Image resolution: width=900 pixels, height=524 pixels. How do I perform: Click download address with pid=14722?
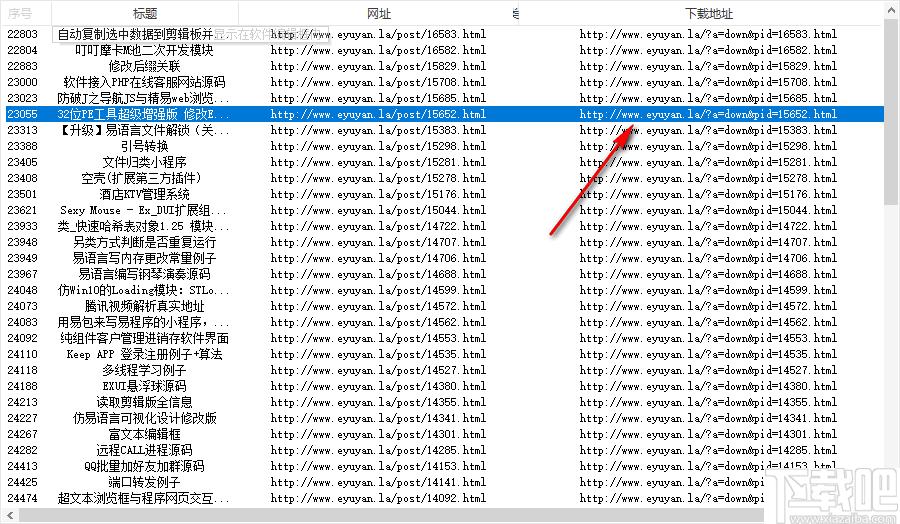708,226
